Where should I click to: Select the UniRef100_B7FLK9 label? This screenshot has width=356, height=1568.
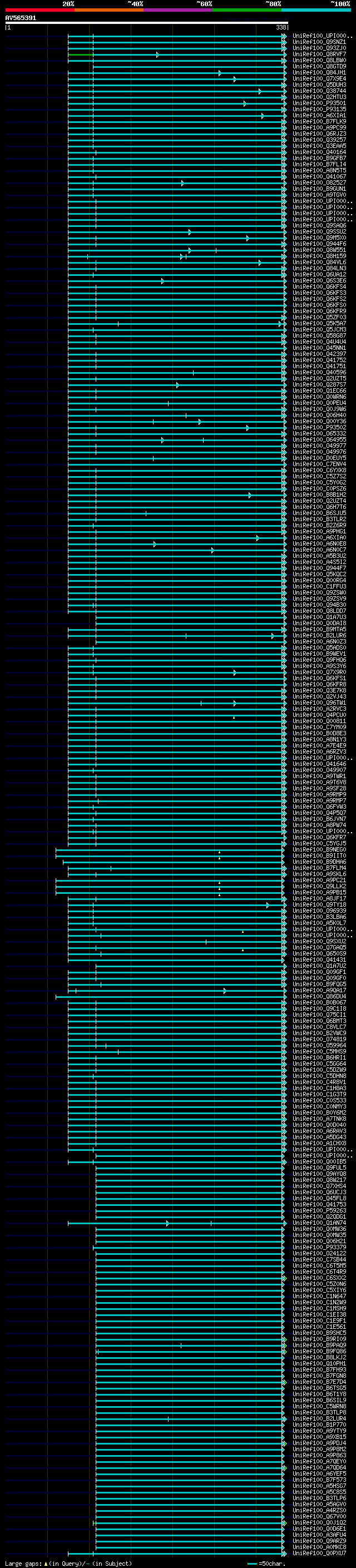[x=319, y=121]
